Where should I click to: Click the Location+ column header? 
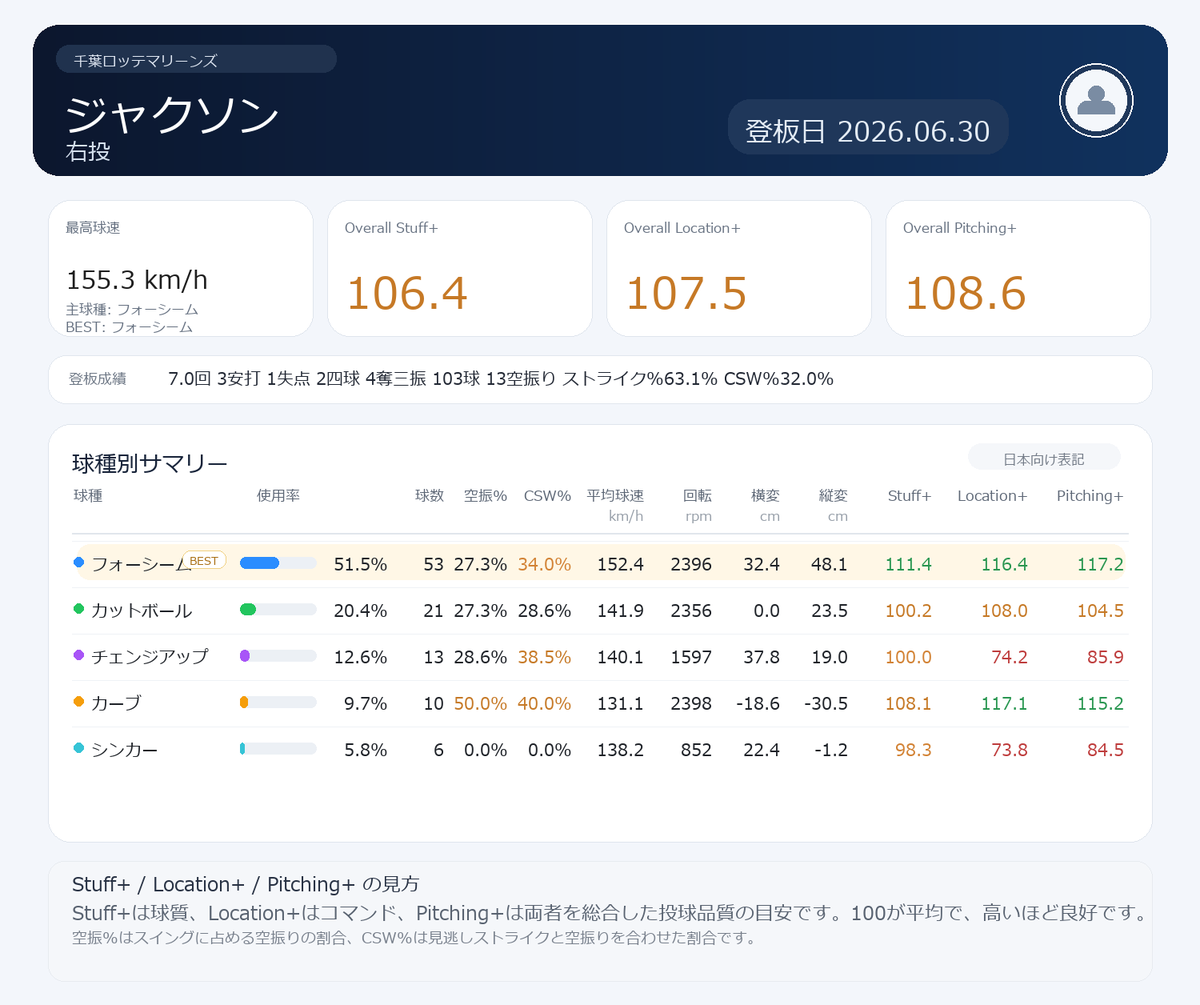(x=992, y=495)
